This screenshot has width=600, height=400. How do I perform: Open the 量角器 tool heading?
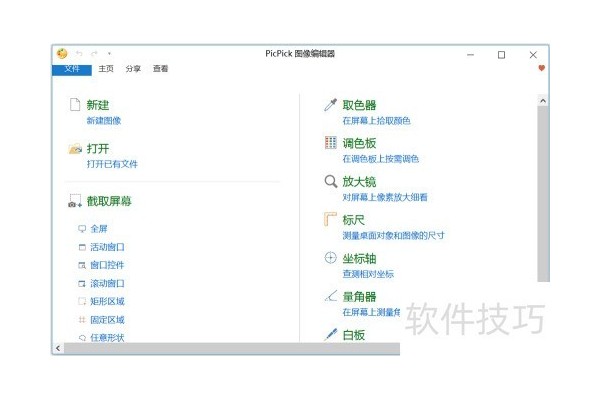359,297
